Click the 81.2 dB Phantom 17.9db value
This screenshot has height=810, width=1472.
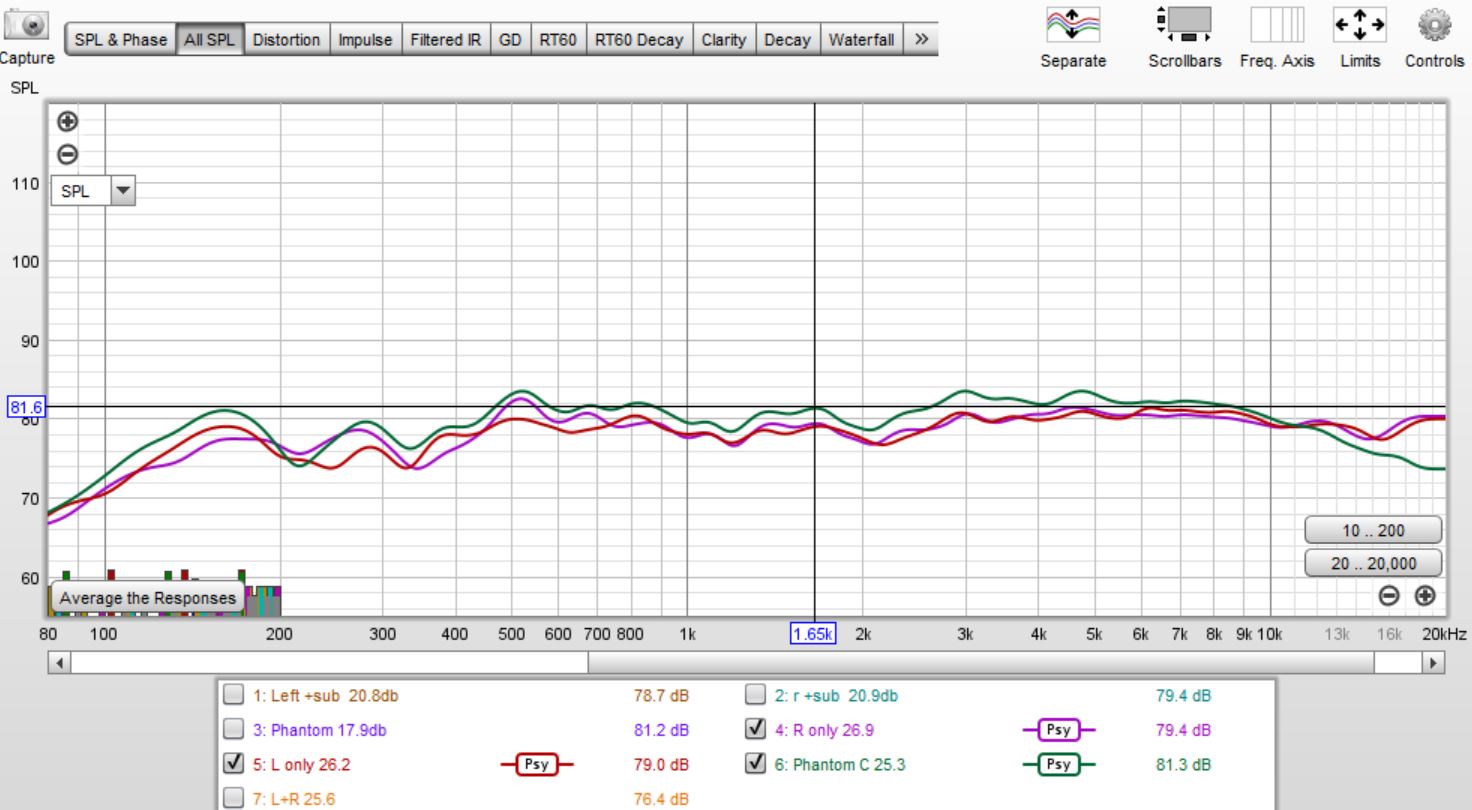coord(661,730)
